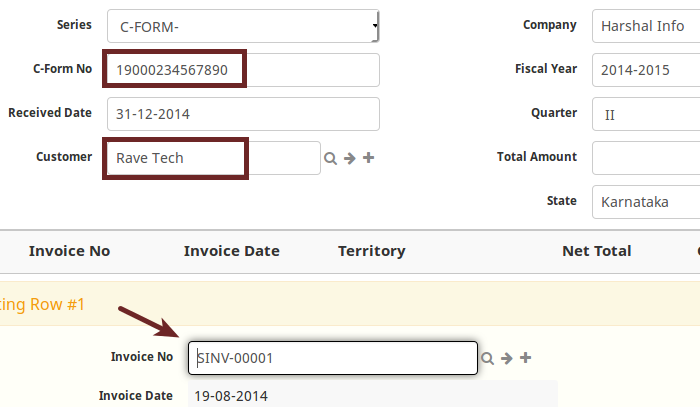This screenshot has height=407, width=700.
Task: Click the Territory column header
Action: coord(371,251)
